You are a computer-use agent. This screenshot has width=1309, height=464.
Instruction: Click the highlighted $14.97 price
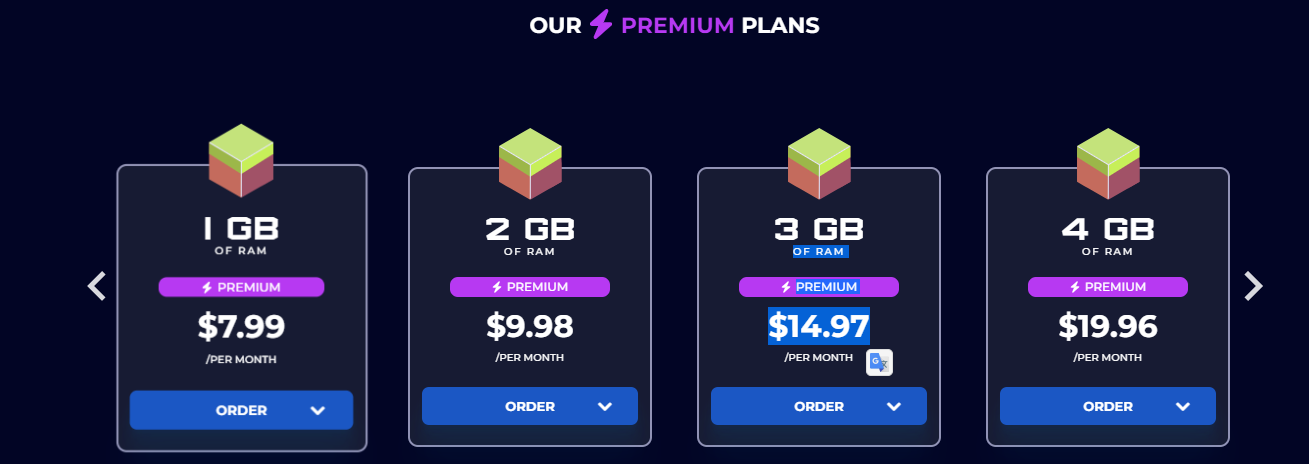tap(818, 326)
